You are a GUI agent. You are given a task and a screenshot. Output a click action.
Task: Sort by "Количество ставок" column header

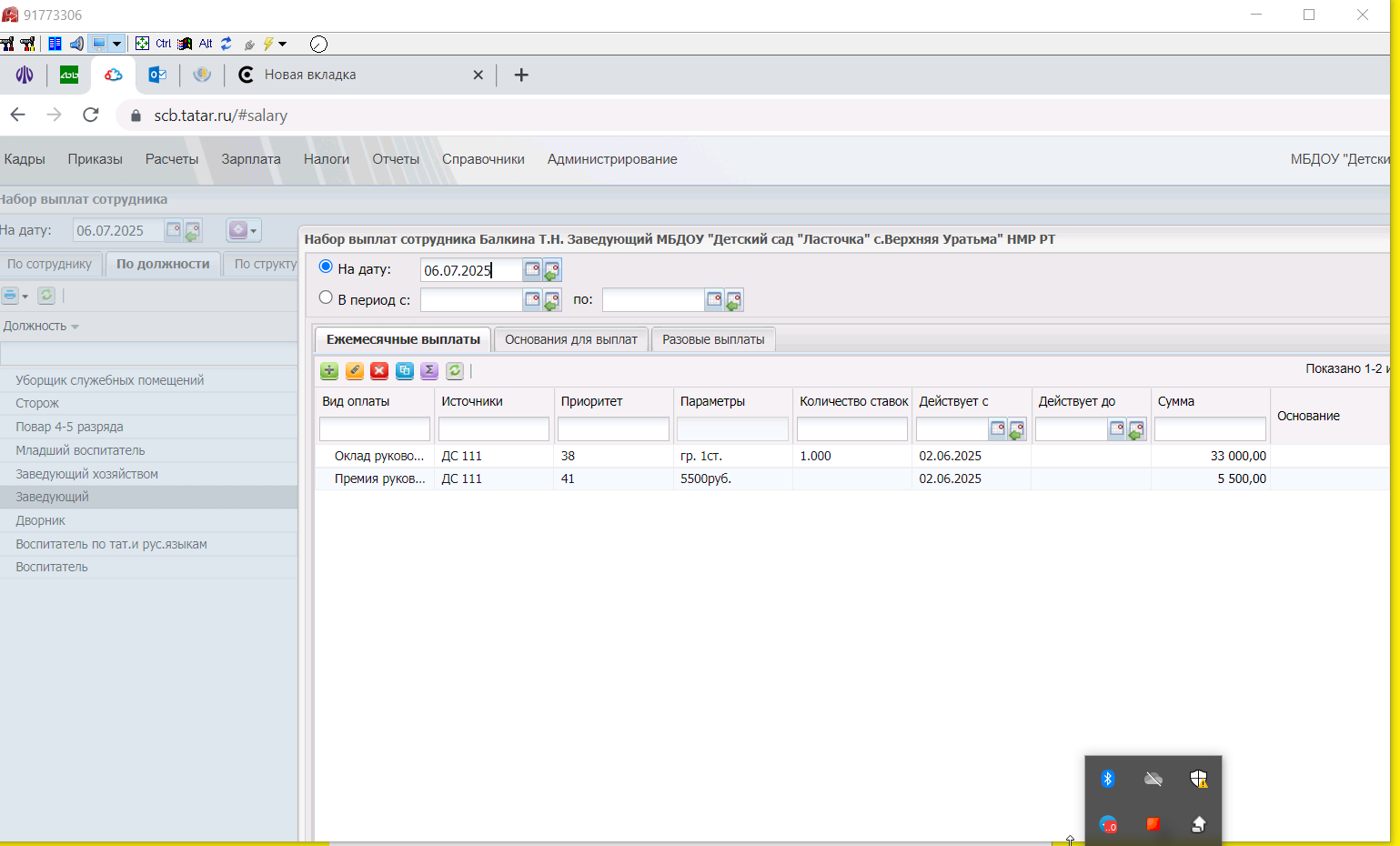click(854, 401)
